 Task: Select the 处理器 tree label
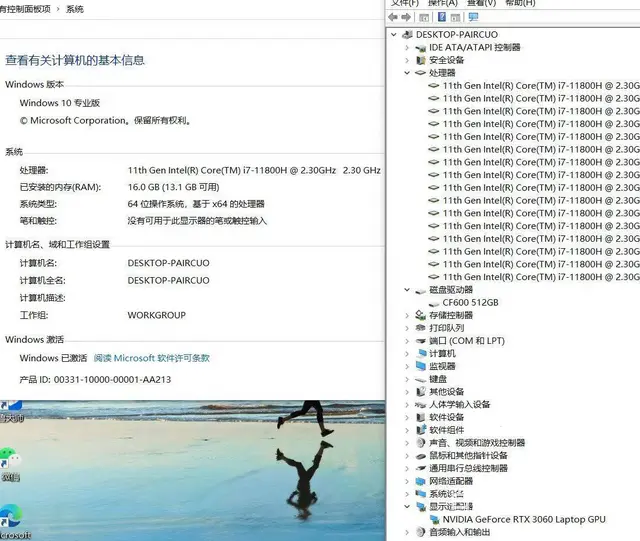(x=442, y=73)
